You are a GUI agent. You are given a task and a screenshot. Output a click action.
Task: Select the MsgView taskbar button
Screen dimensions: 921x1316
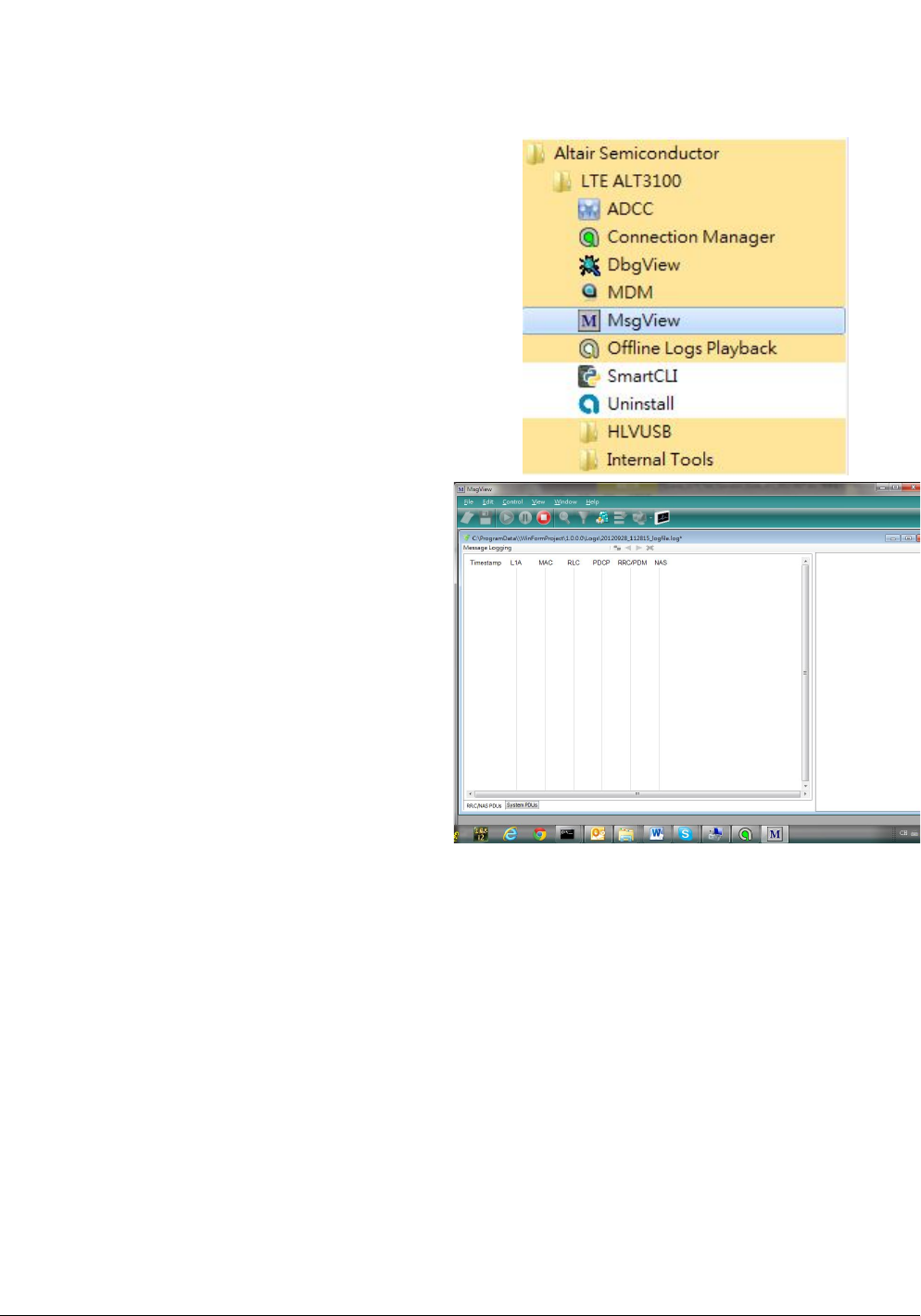tap(775, 834)
